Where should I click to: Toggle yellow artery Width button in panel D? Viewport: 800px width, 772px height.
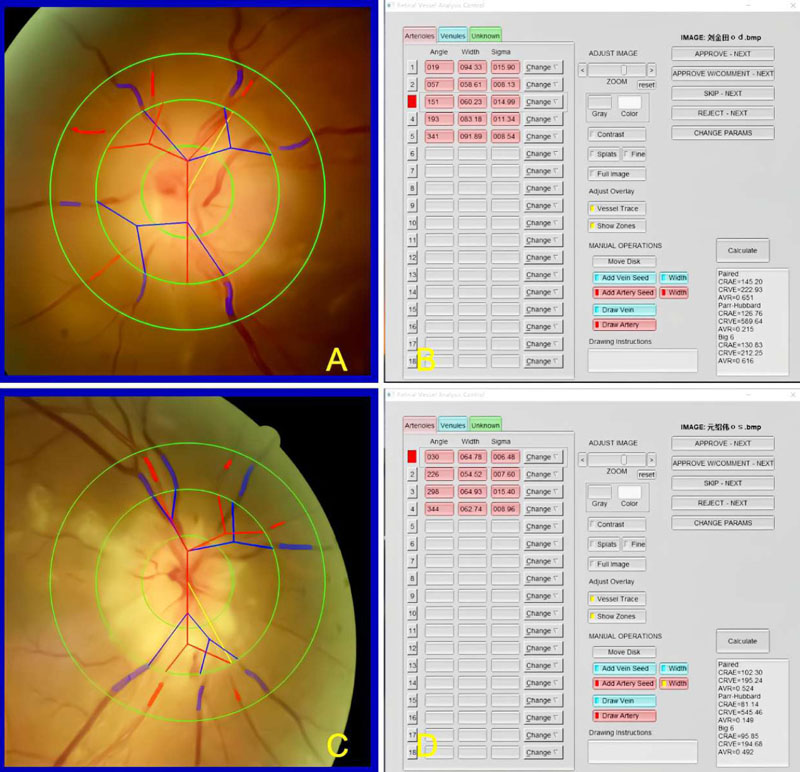click(x=673, y=683)
